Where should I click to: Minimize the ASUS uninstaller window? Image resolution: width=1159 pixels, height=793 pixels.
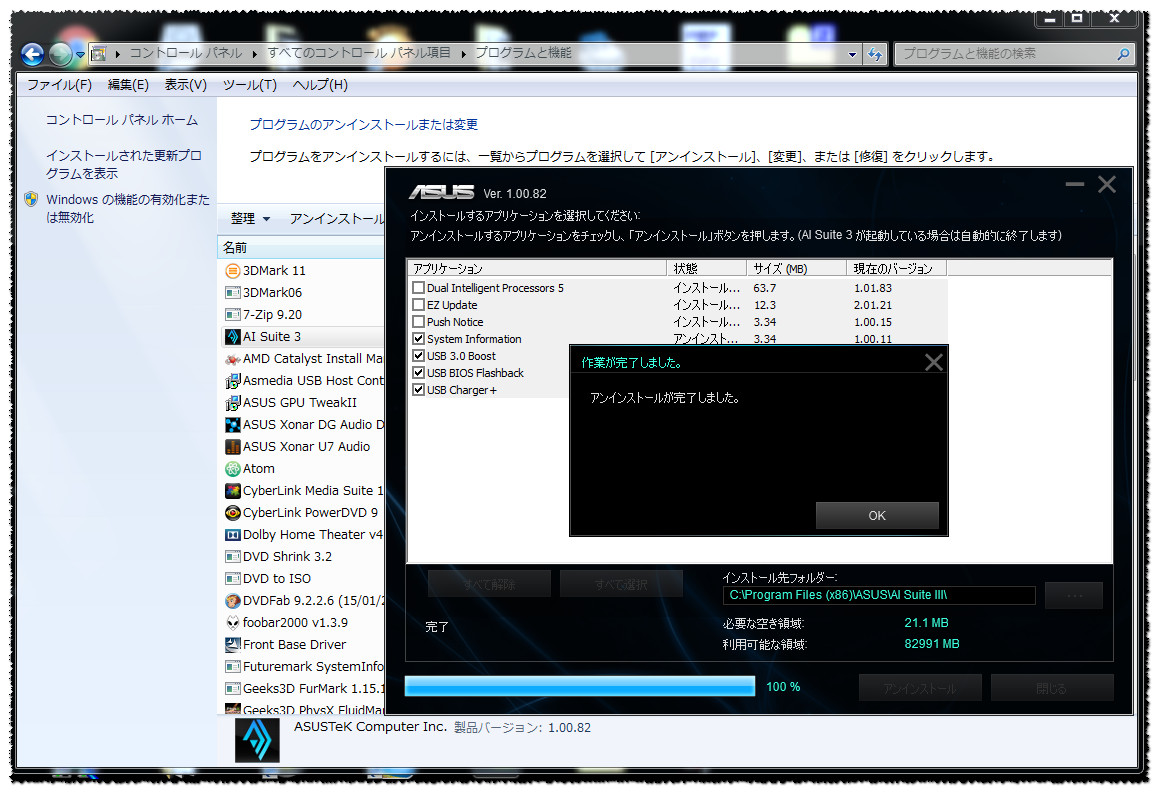(x=1075, y=184)
